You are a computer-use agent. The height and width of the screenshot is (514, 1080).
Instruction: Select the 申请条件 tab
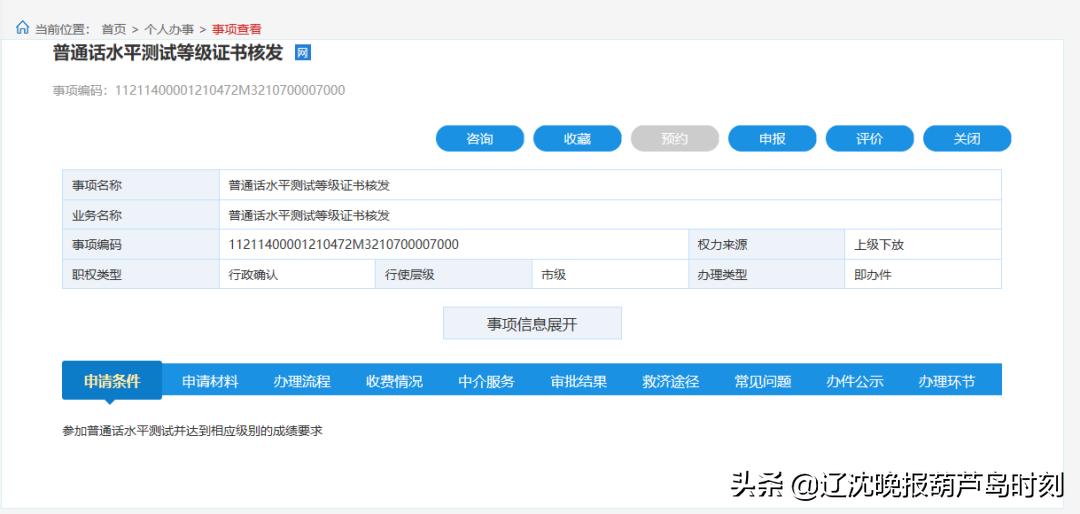tap(112, 380)
